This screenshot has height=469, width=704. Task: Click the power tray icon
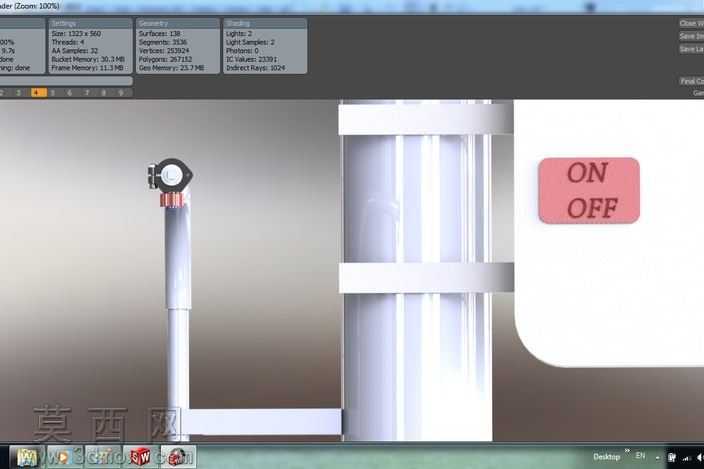pyautogui.click(x=672, y=457)
